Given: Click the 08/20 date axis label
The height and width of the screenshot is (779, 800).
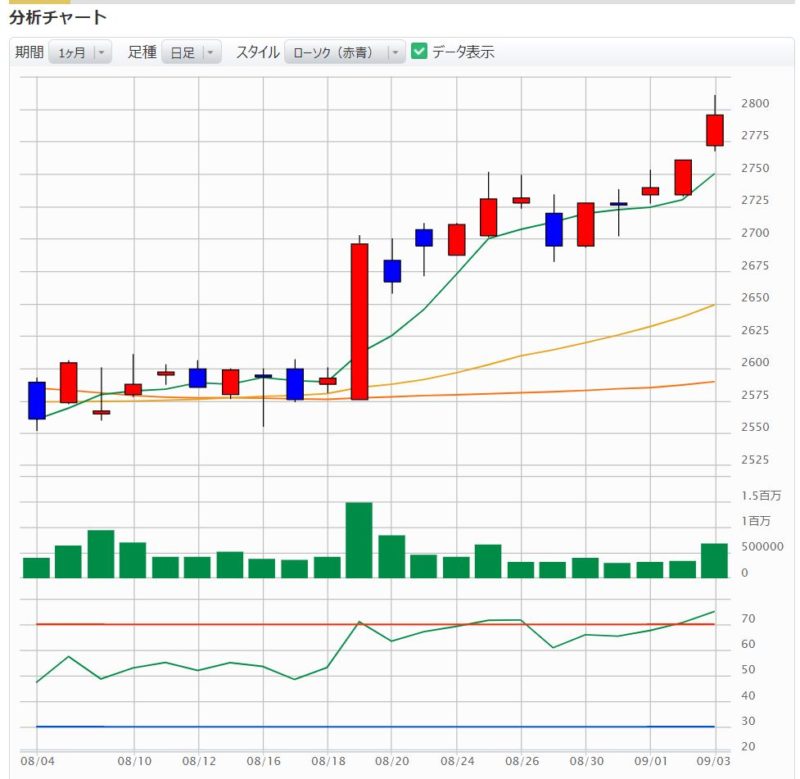Looking at the screenshot, I should 392,761.
